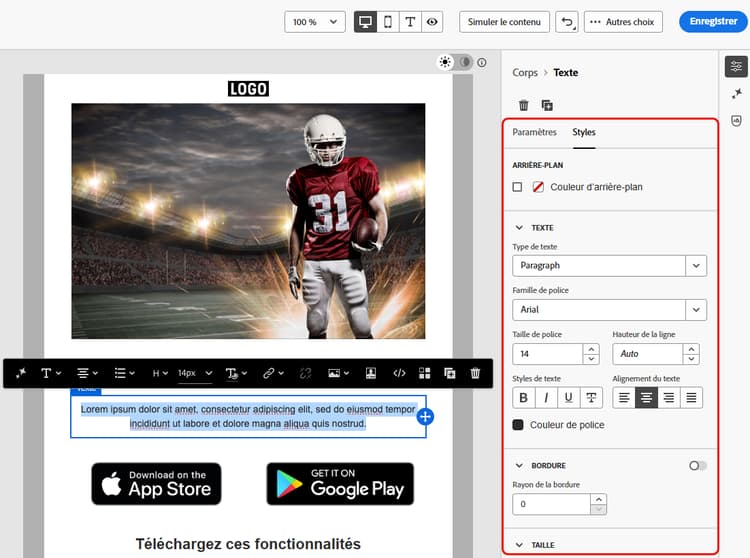Click the Google Play badge
Image resolution: width=750 pixels, height=558 pixels.
(x=340, y=484)
